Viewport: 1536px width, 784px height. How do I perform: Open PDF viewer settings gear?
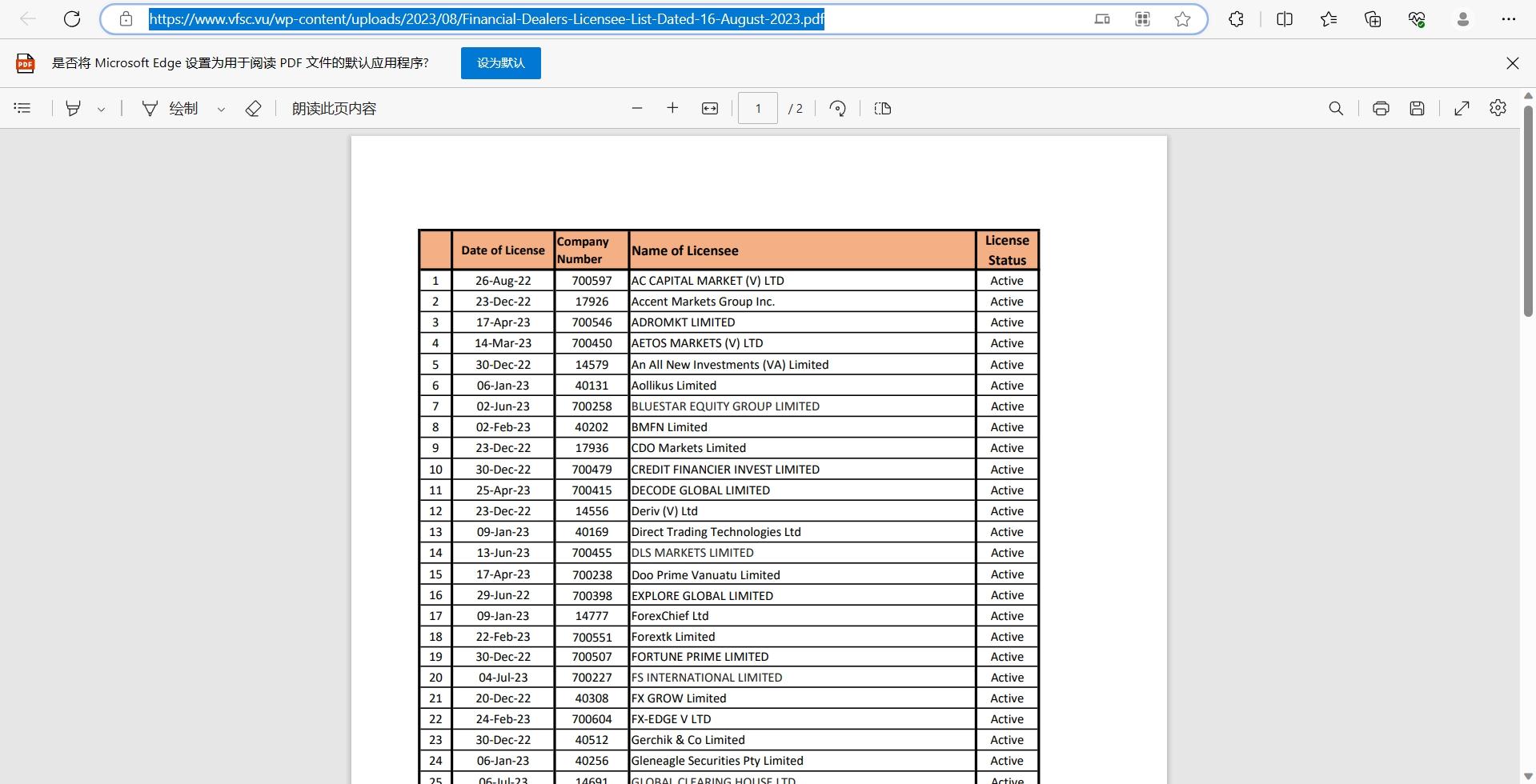tap(1498, 108)
